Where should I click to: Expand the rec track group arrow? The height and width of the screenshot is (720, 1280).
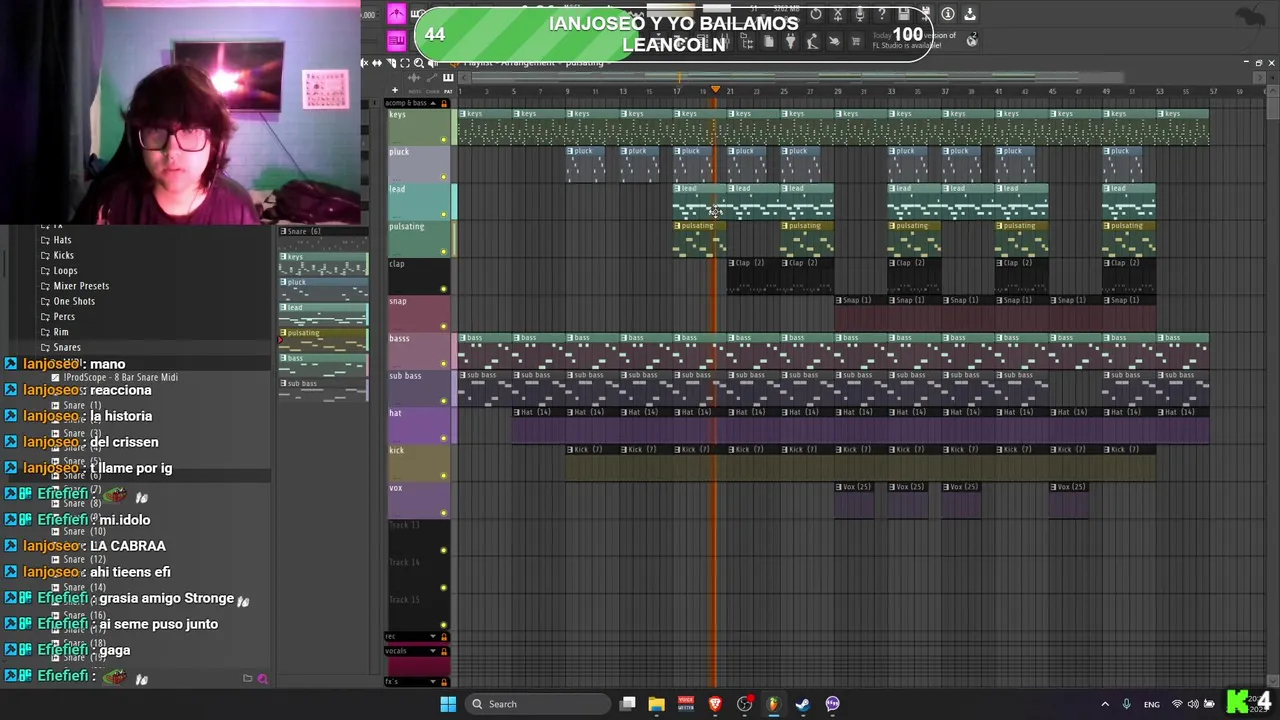coord(433,636)
